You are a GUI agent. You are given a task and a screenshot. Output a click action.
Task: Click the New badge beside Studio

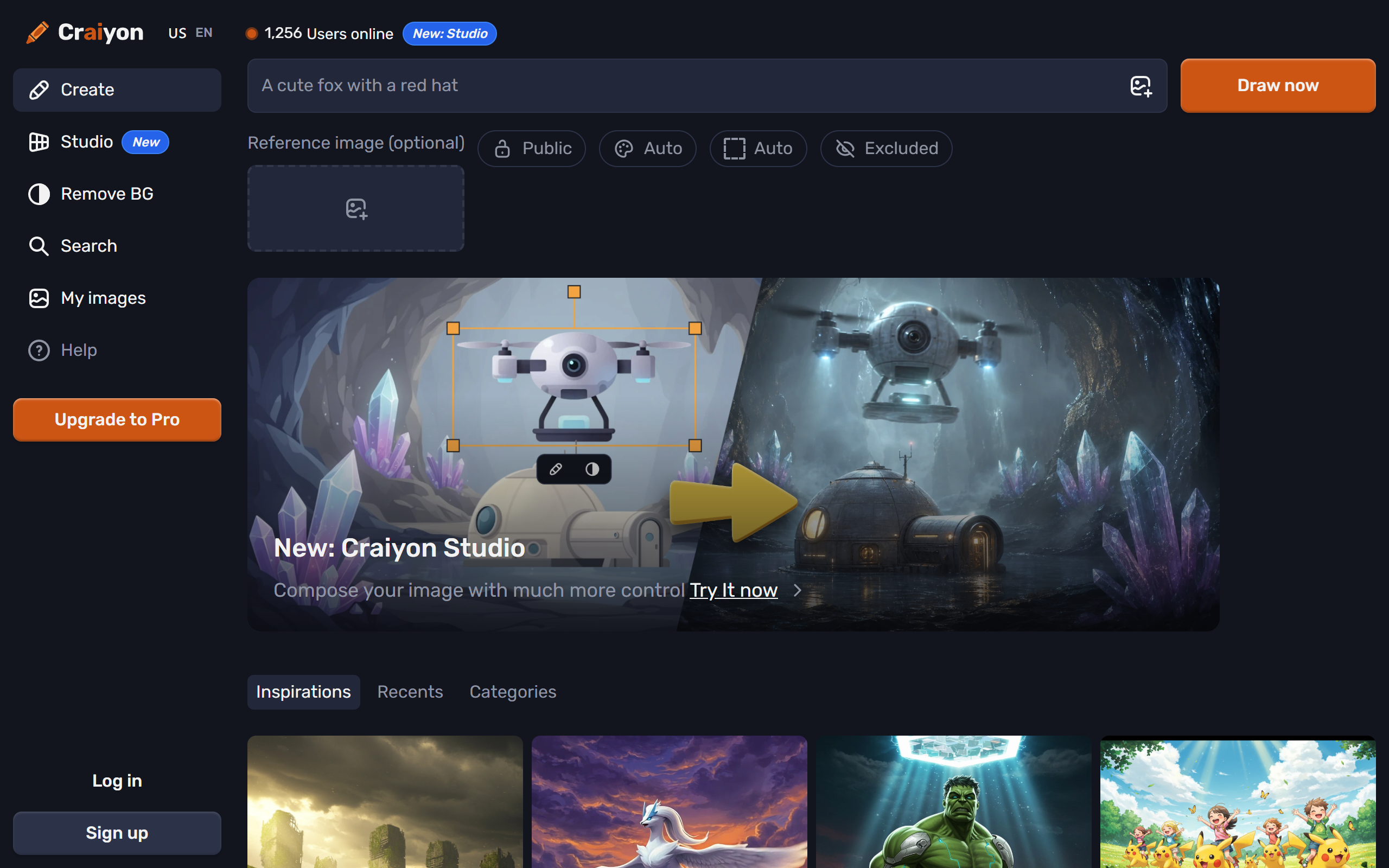coord(146,142)
